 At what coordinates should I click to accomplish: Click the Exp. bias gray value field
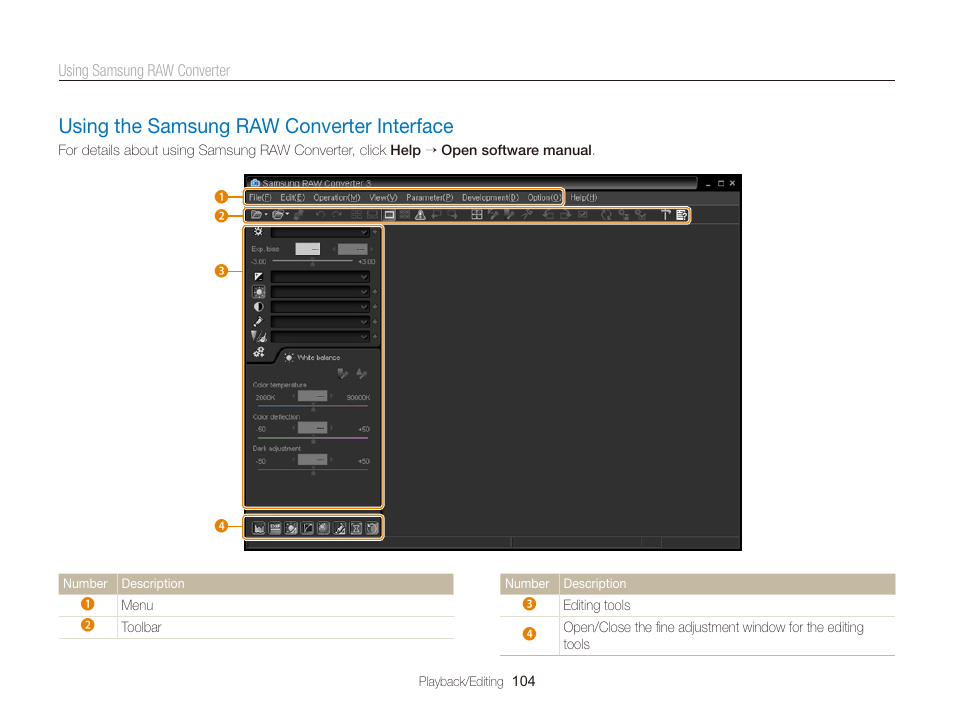(352, 249)
